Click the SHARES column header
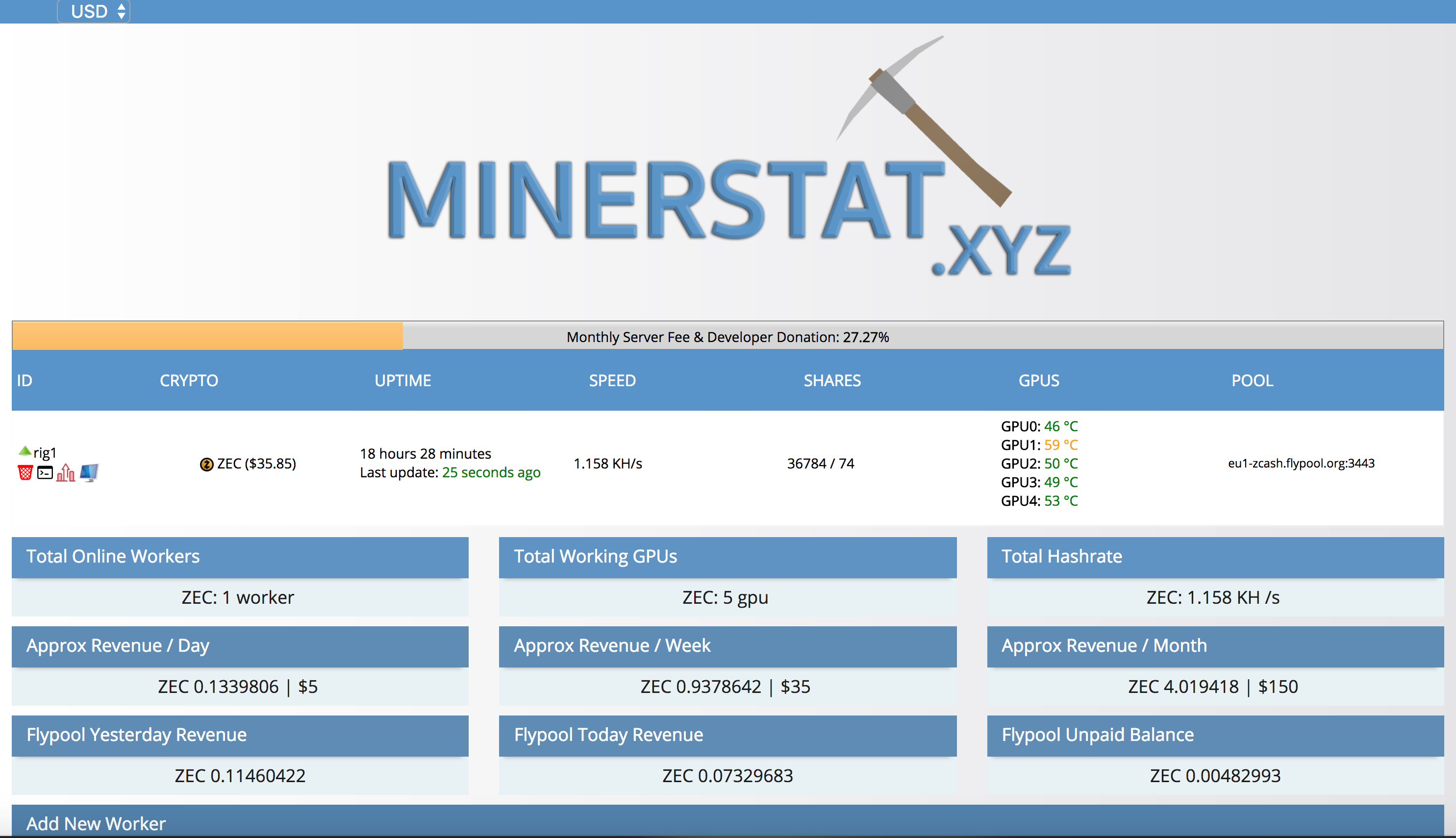Image resolution: width=1456 pixels, height=838 pixels. pyautogui.click(x=832, y=380)
